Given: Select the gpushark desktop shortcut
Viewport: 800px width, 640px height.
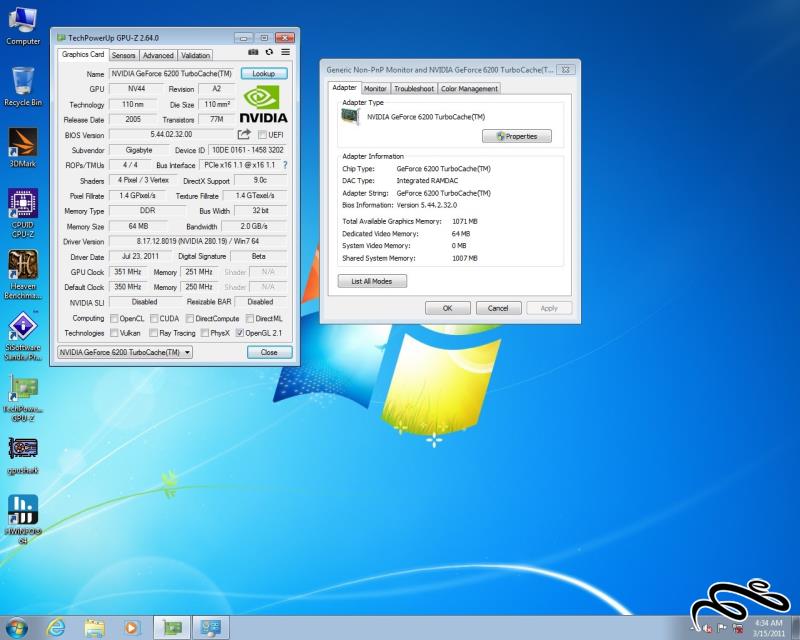Looking at the screenshot, I should 23,456.
